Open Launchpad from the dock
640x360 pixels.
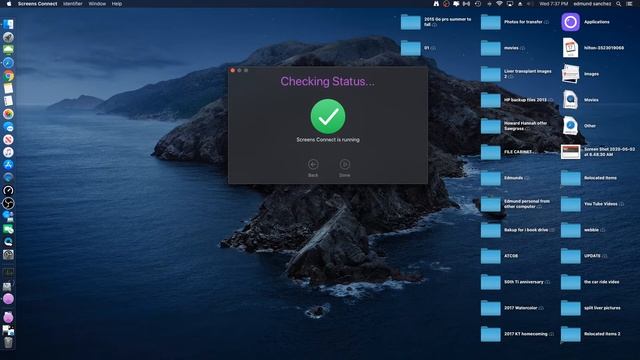click(x=8, y=38)
